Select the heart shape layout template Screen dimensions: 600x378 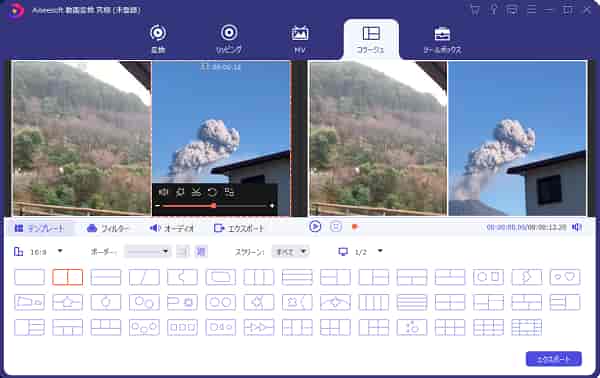(x=565, y=277)
